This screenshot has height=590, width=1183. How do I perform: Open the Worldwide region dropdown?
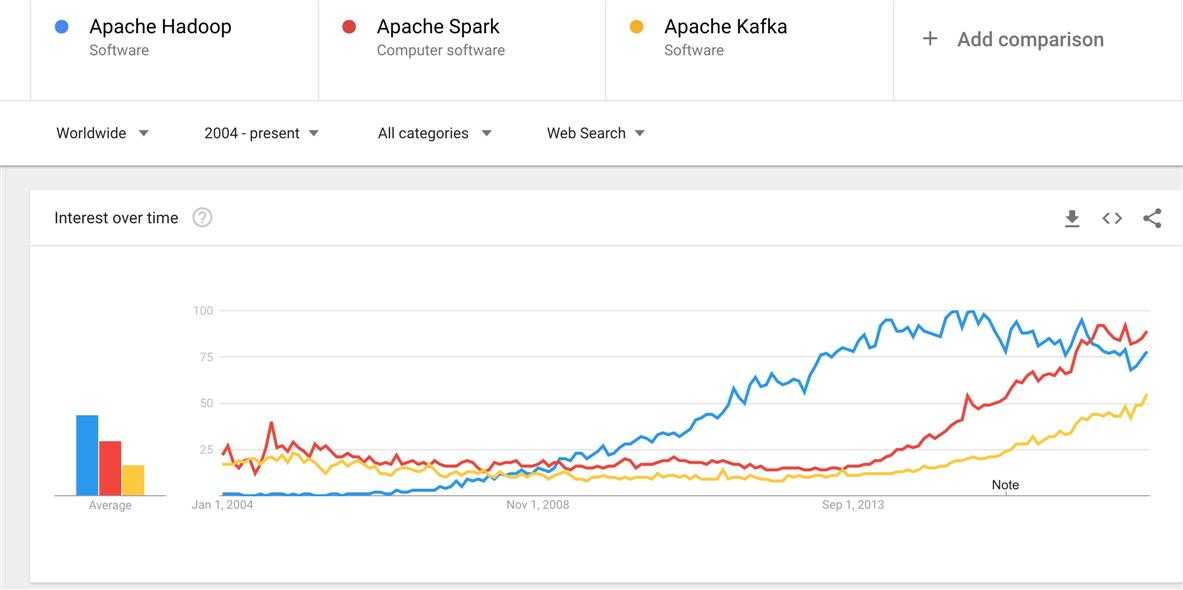coord(103,134)
